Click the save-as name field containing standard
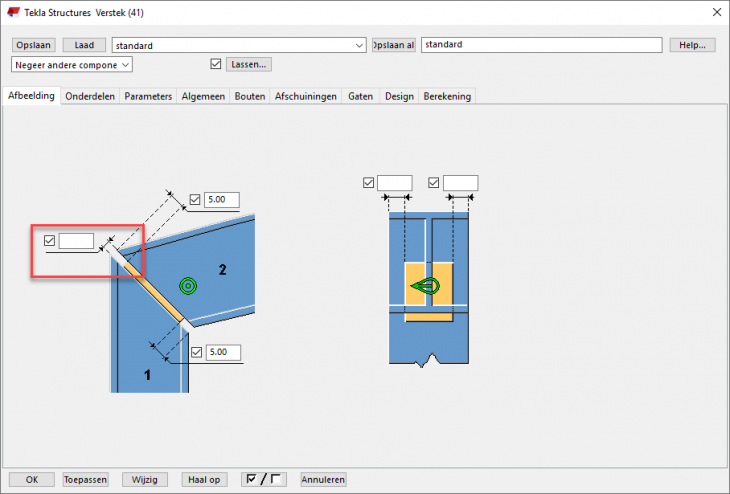The width and height of the screenshot is (730, 494). 541,45
